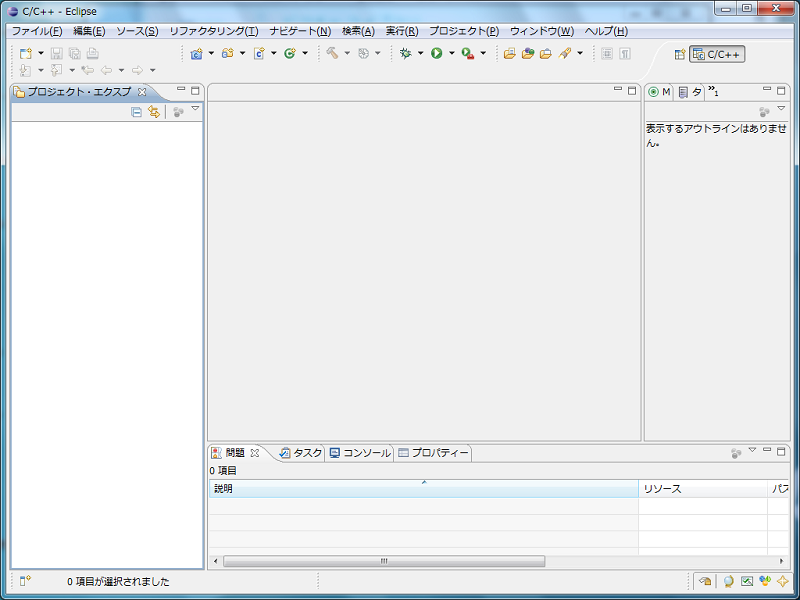Open the プロジェクト(P) menu
This screenshot has height=600, width=800.
tap(463, 31)
